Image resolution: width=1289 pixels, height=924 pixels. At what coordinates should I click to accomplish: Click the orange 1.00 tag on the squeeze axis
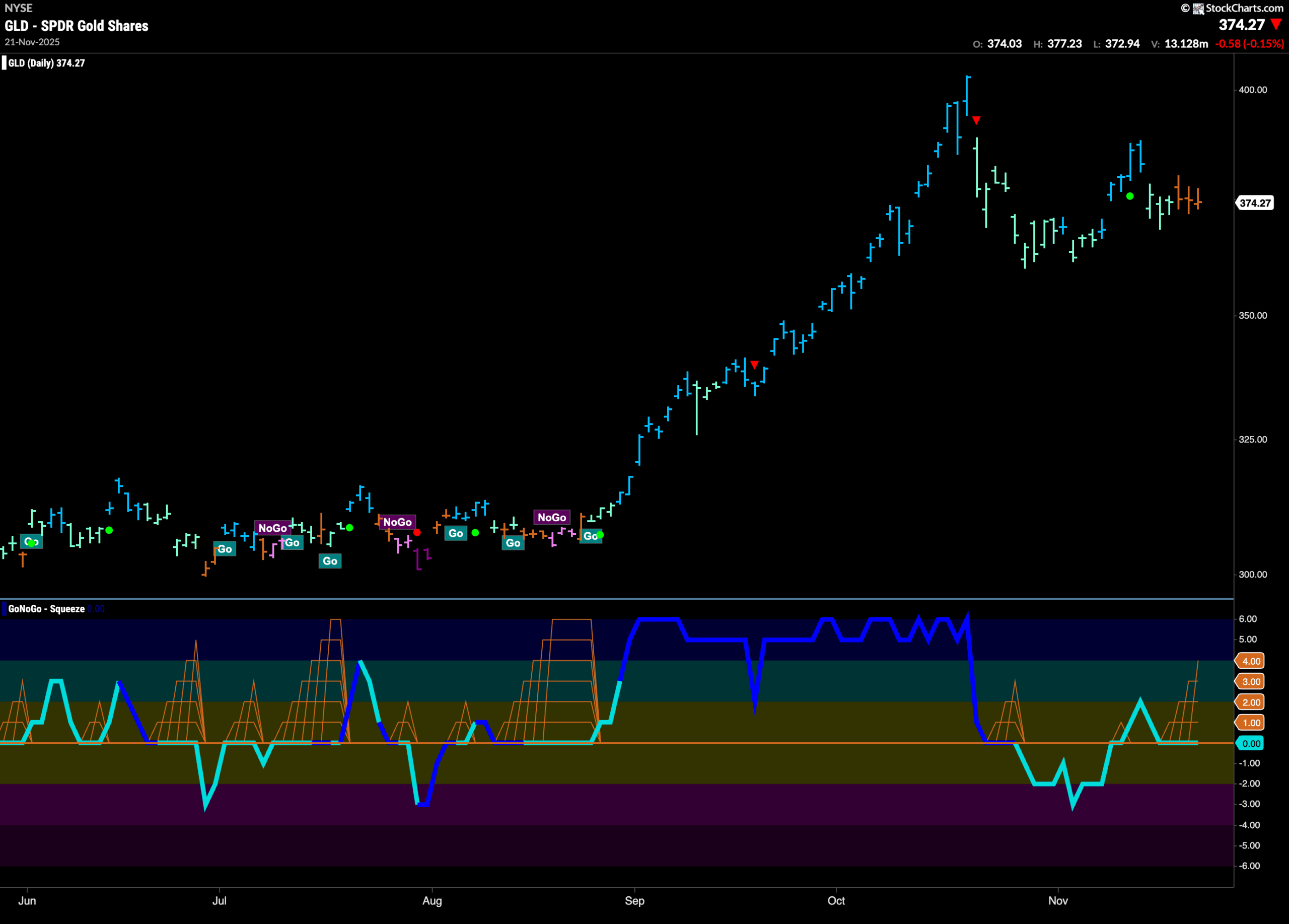tap(1250, 723)
